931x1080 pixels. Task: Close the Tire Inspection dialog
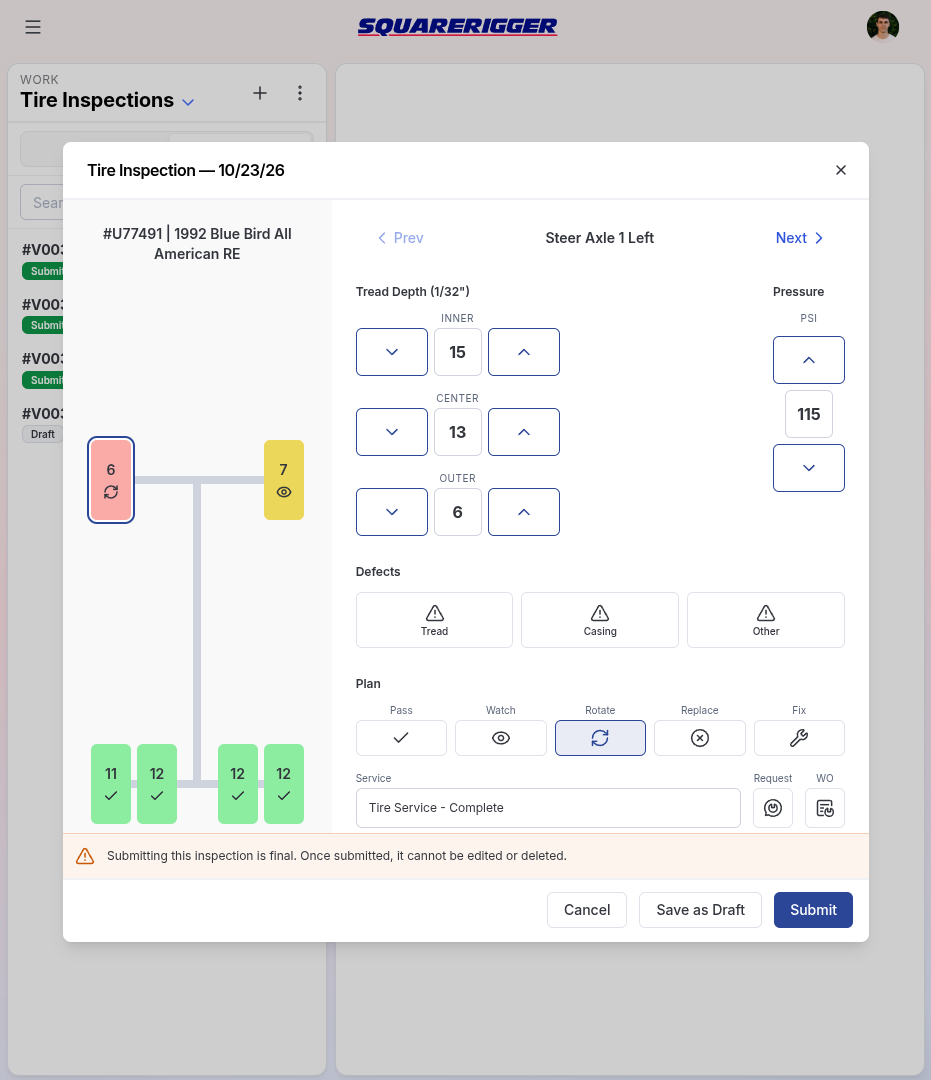[840, 170]
